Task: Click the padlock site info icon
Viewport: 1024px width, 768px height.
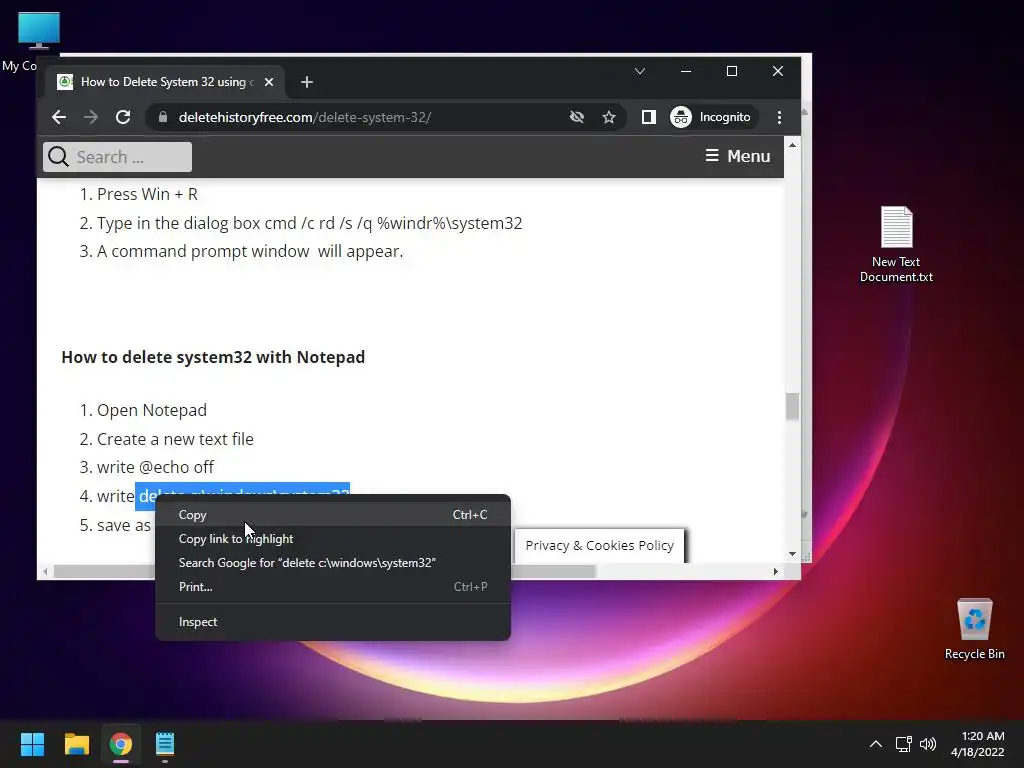Action: click(163, 117)
